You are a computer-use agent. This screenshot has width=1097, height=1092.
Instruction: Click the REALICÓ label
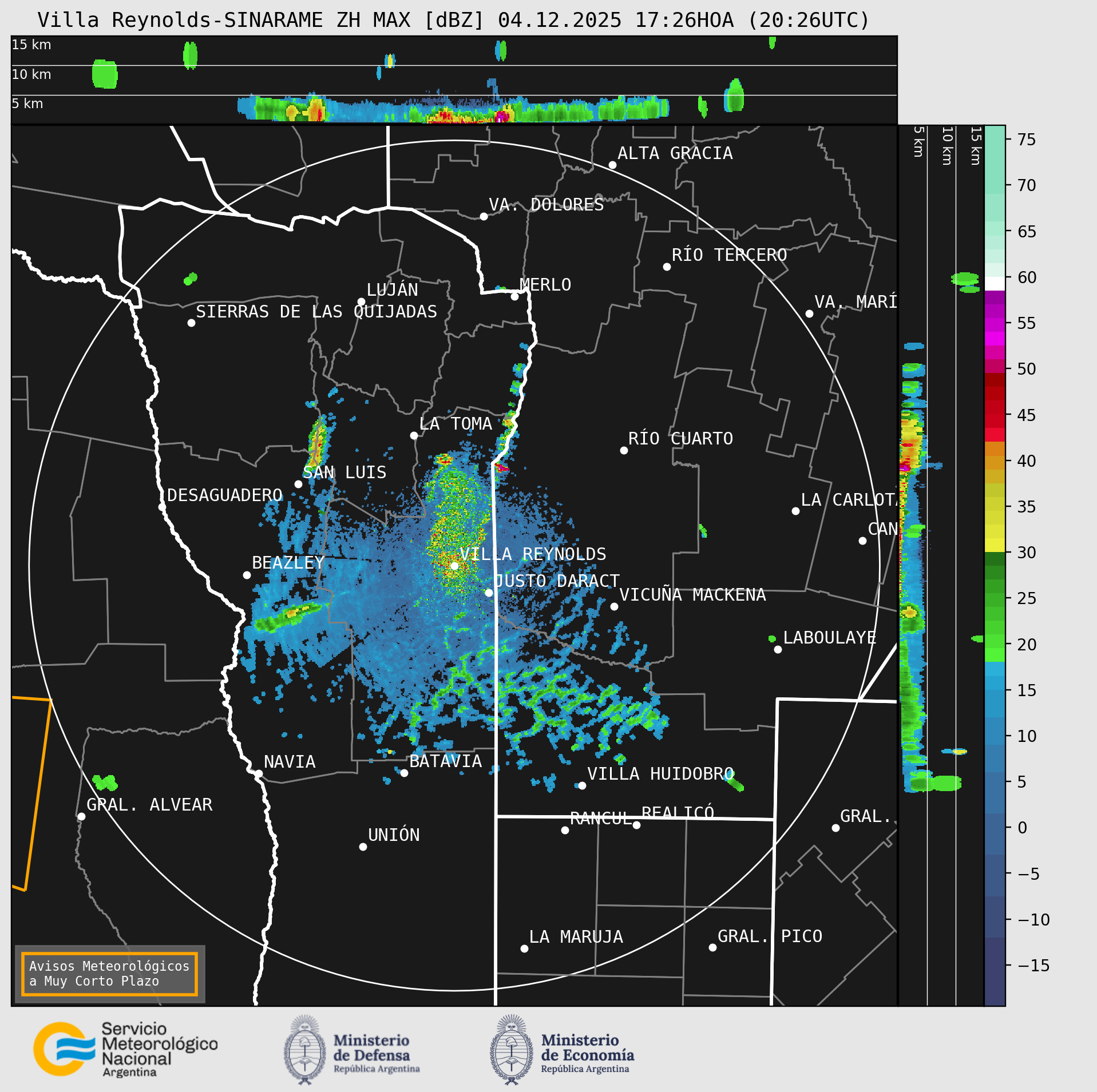(x=678, y=813)
